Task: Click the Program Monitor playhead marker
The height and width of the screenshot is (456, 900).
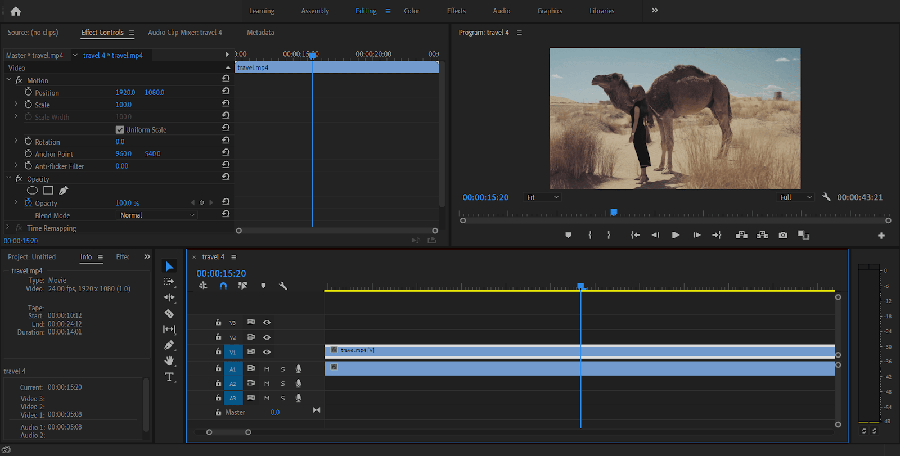Action: point(614,212)
